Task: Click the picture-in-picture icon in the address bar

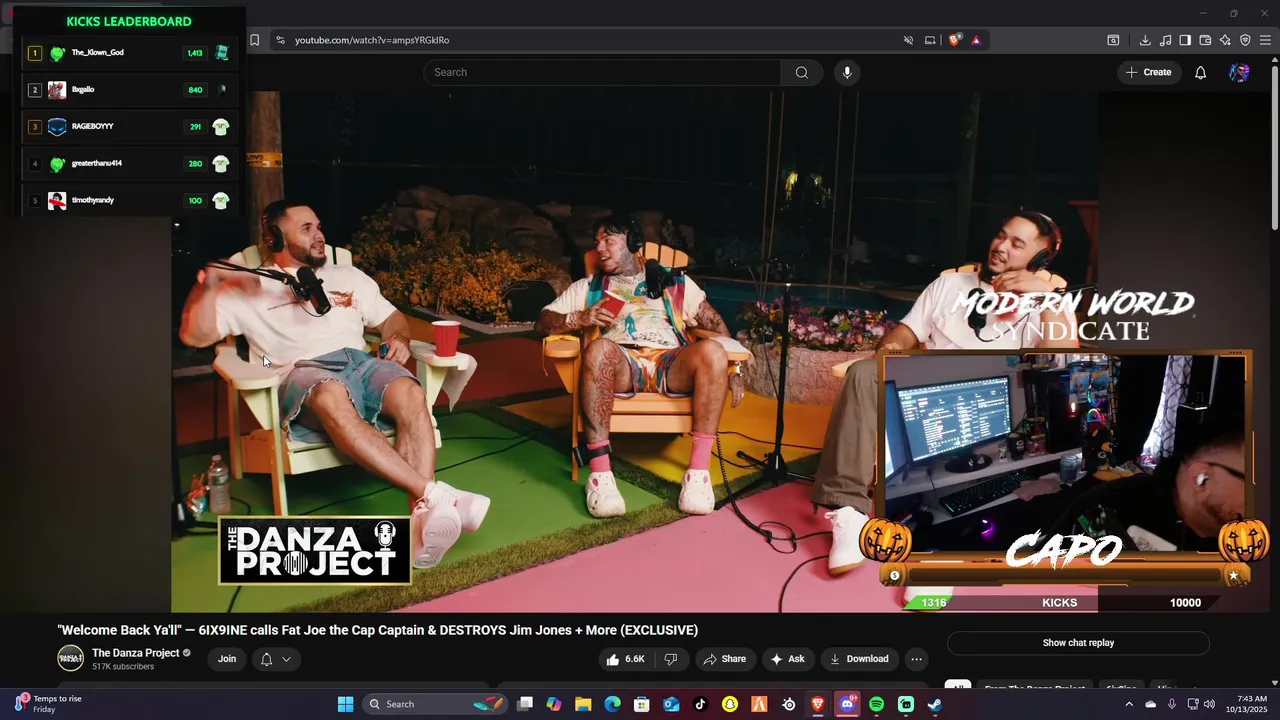Action: 930,40
